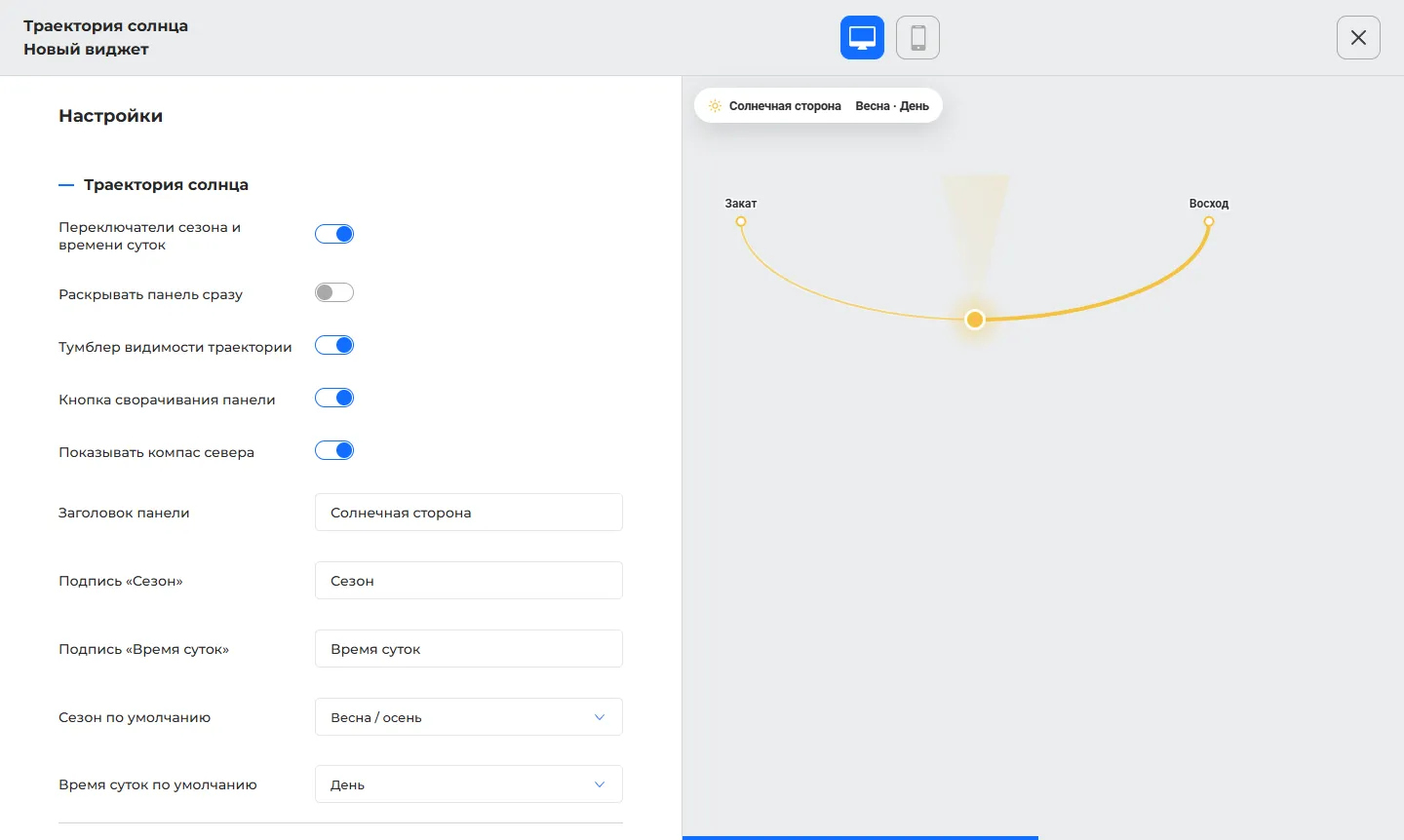Toggle Показывать компас севера switch
This screenshot has width=1404, height=840.
[334, 450]
